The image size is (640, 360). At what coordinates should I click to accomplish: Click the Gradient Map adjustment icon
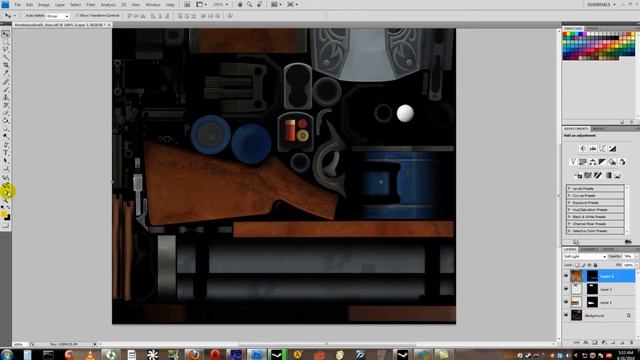click(608, 176)
